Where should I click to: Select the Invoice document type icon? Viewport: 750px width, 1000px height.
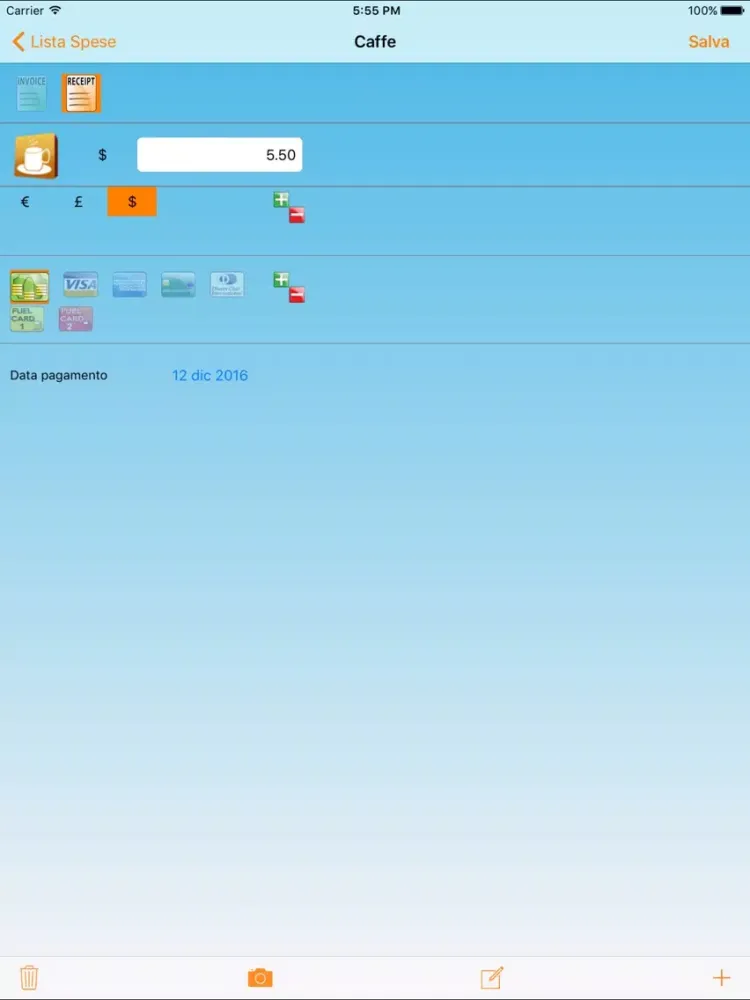tap(31, 93)
